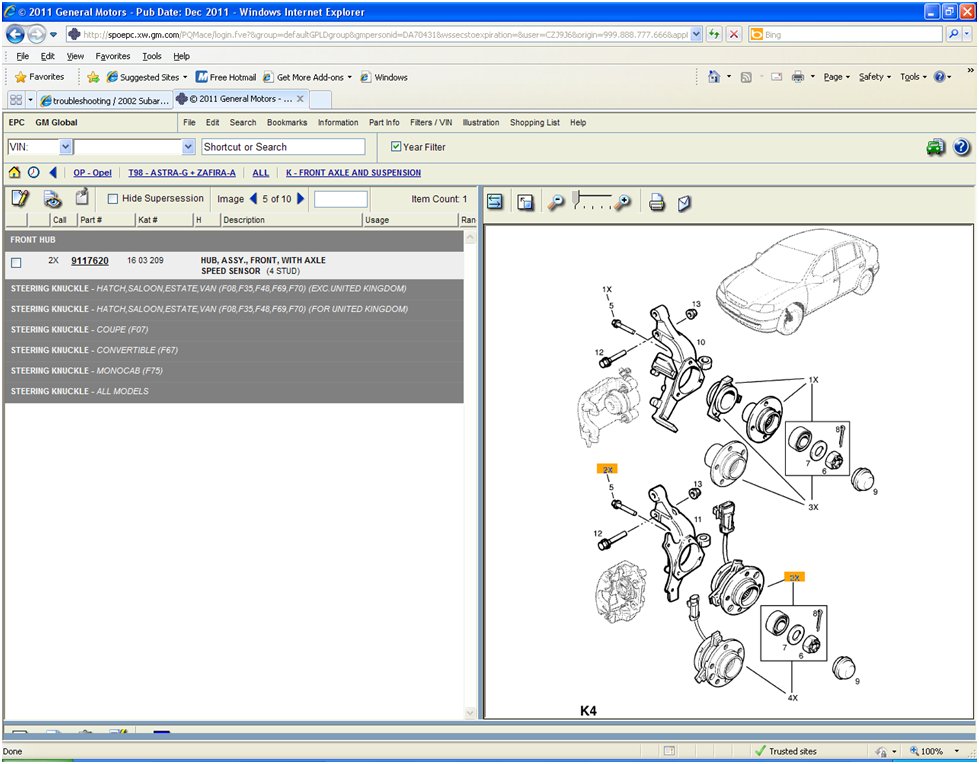
Task: Stop loading with red X icon
Action: click(x=734, y=34)
